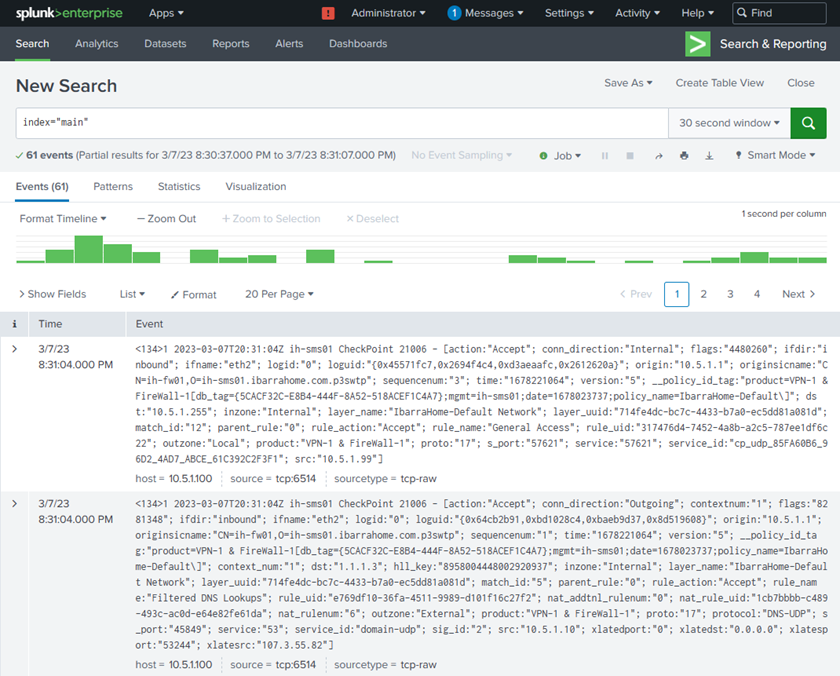Viewport: 840px width, 676px height.
Task: Go to results page 2
Action: (703, 294)
